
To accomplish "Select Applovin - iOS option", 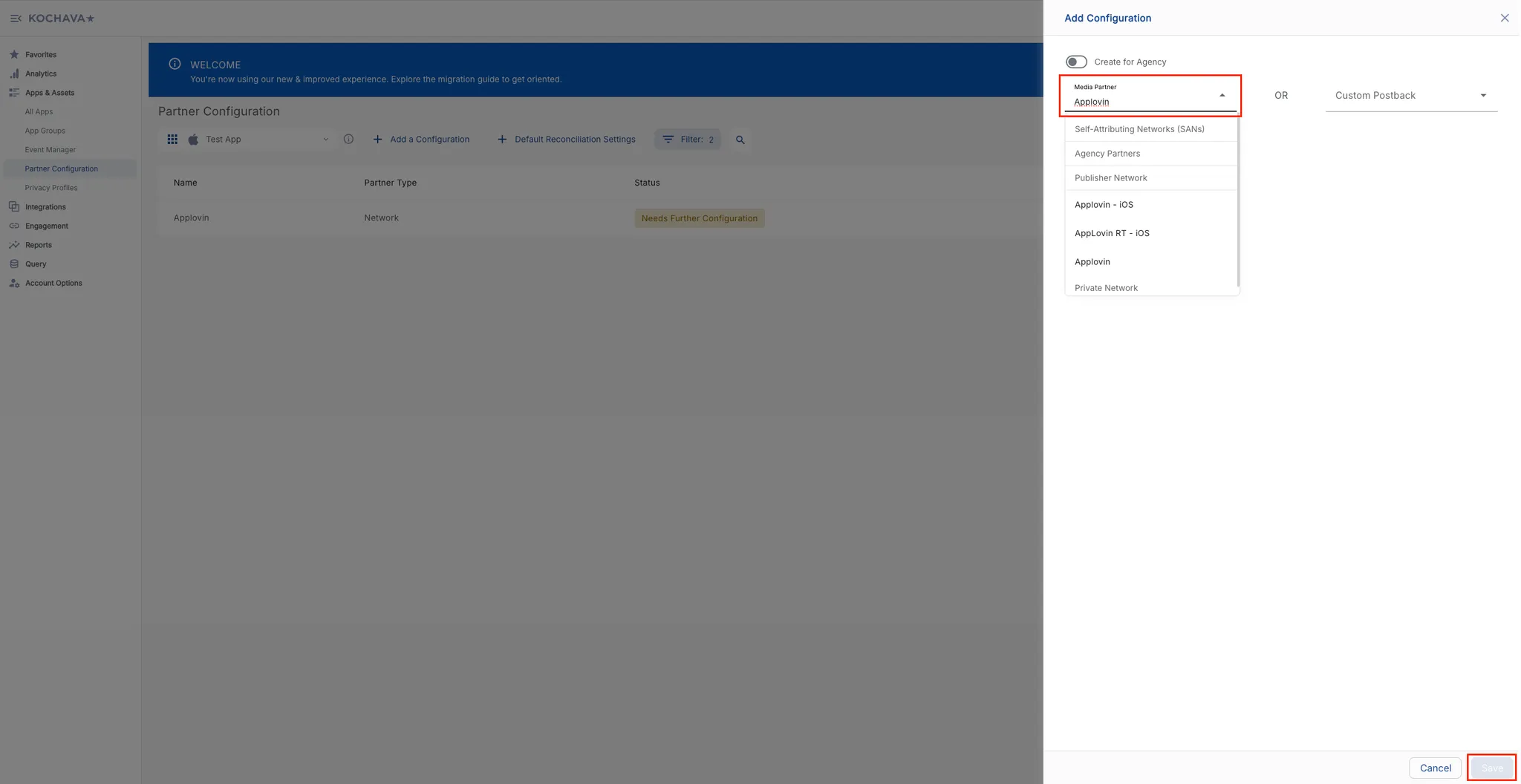I will click(x=1151, y=205).
